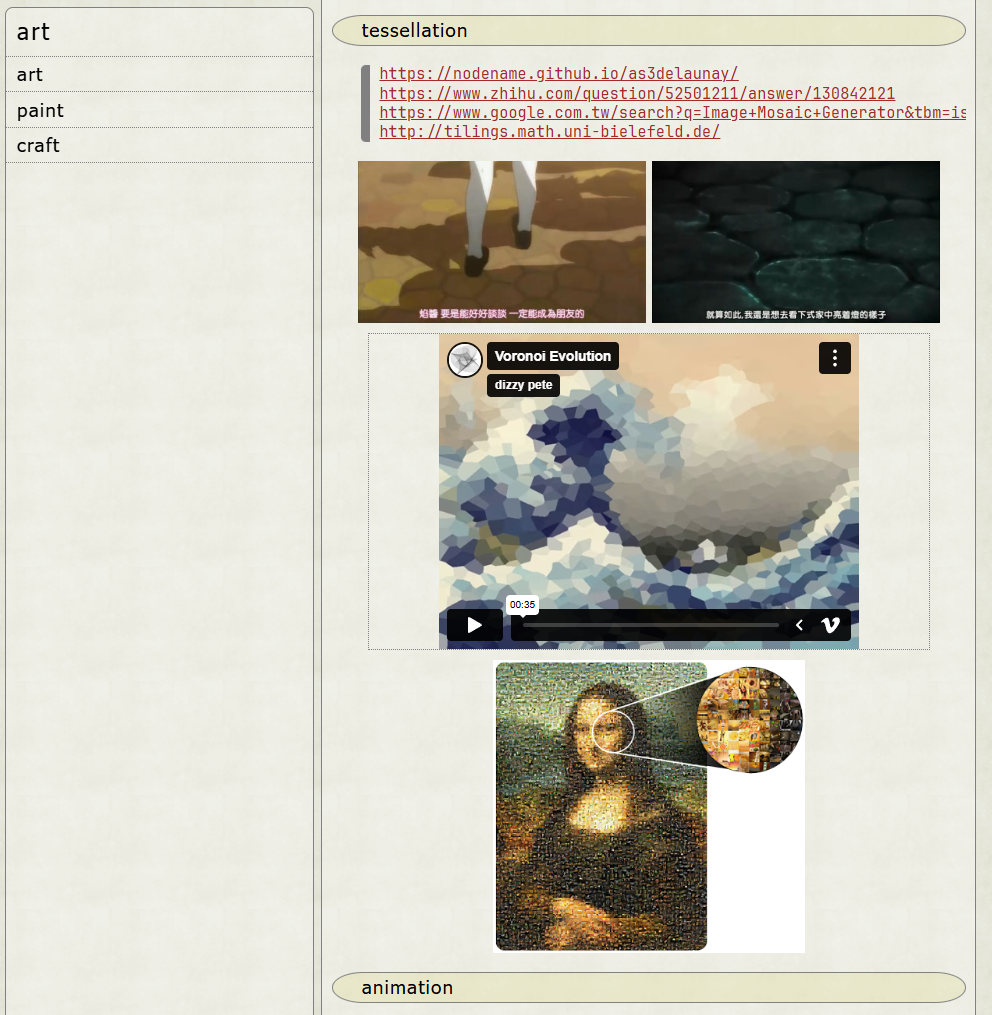Seek on the video progress bar
Viewport: 992px width, 1015px height.
650,625
